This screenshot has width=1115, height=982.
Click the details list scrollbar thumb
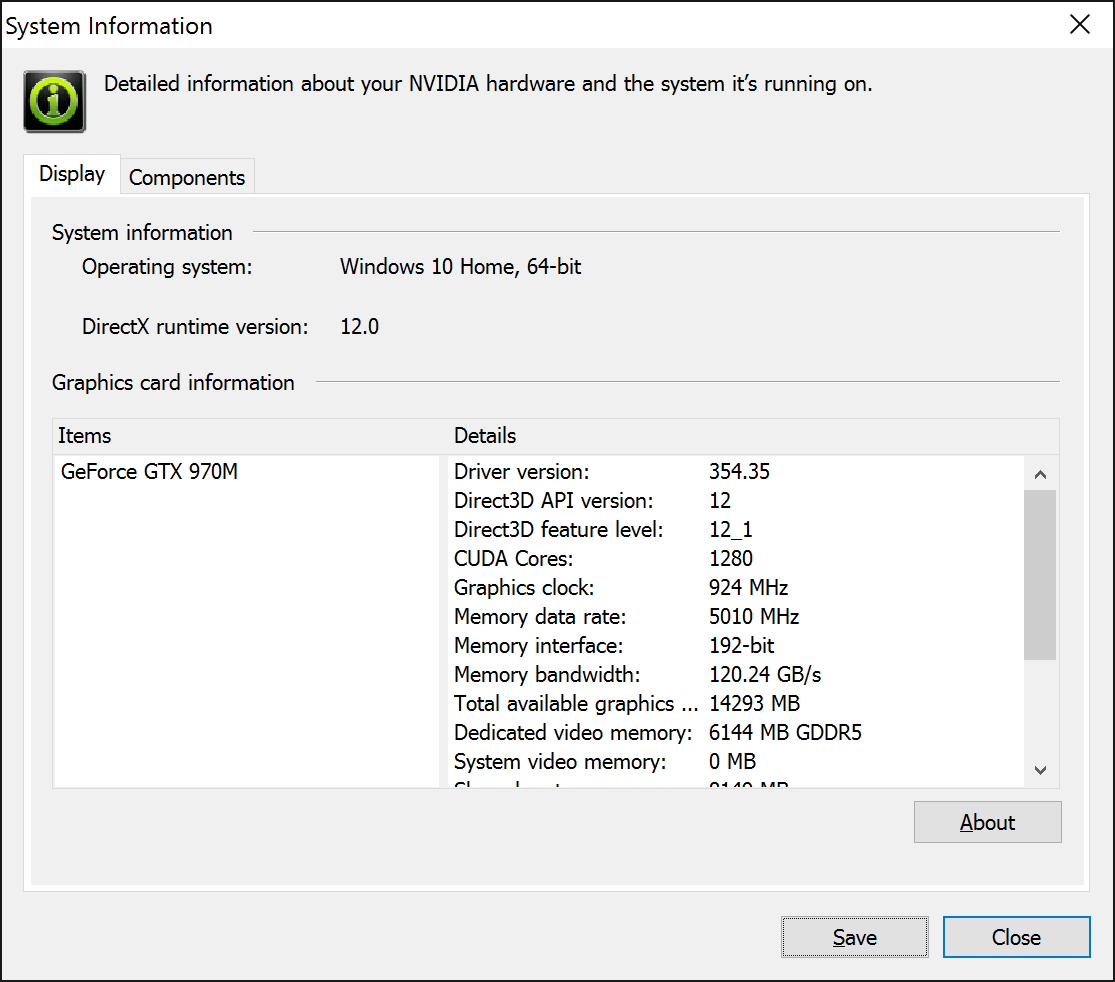click(1040, 575)
